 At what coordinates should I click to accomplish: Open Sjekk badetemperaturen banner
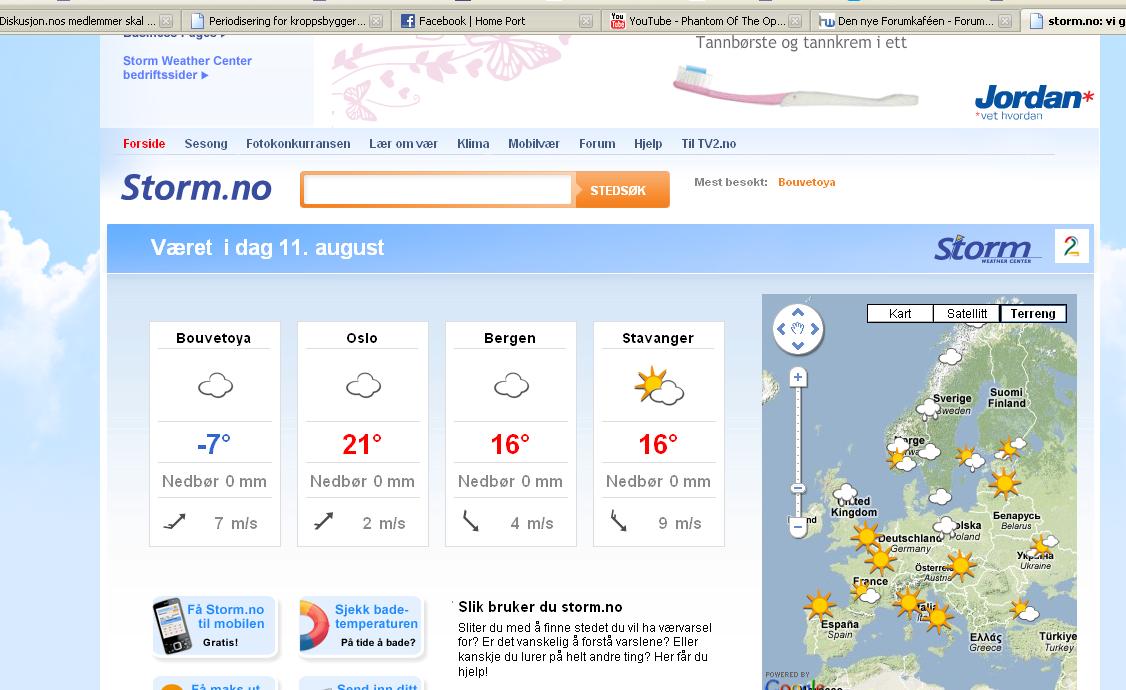[362, 625]
